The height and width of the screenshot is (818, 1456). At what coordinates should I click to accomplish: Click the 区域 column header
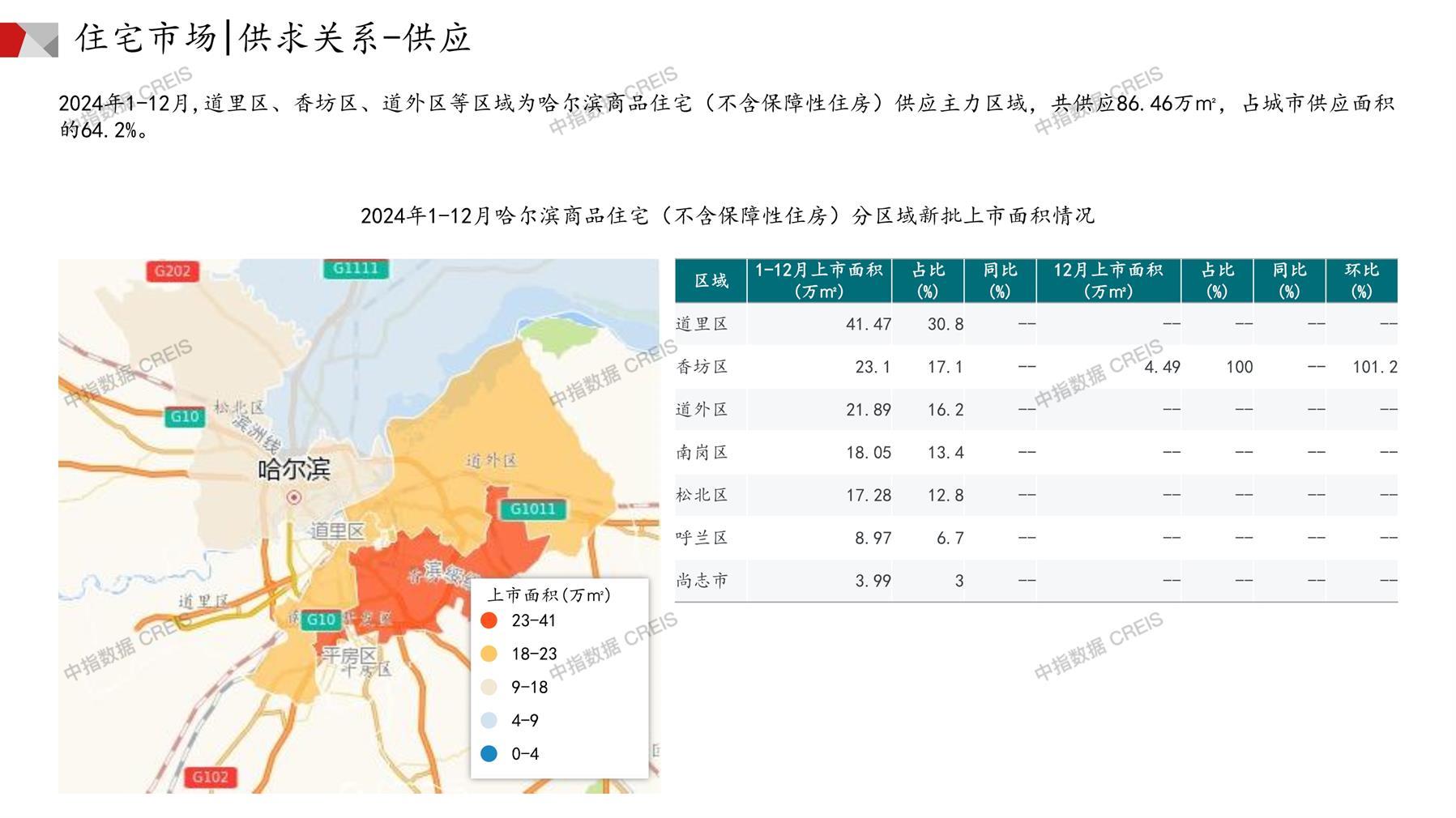[x=711, y=280]
